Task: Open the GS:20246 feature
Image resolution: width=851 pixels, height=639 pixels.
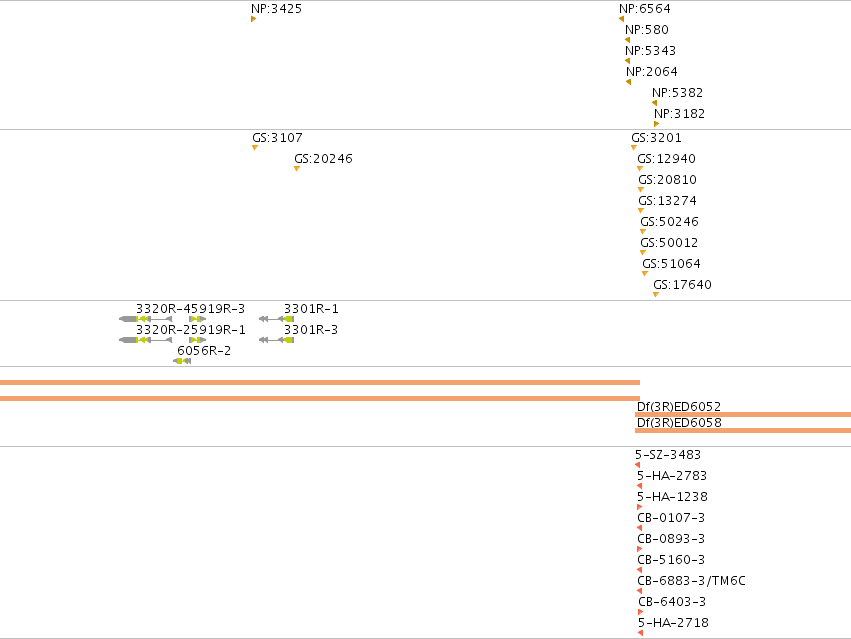Action: tap(323, 159)
